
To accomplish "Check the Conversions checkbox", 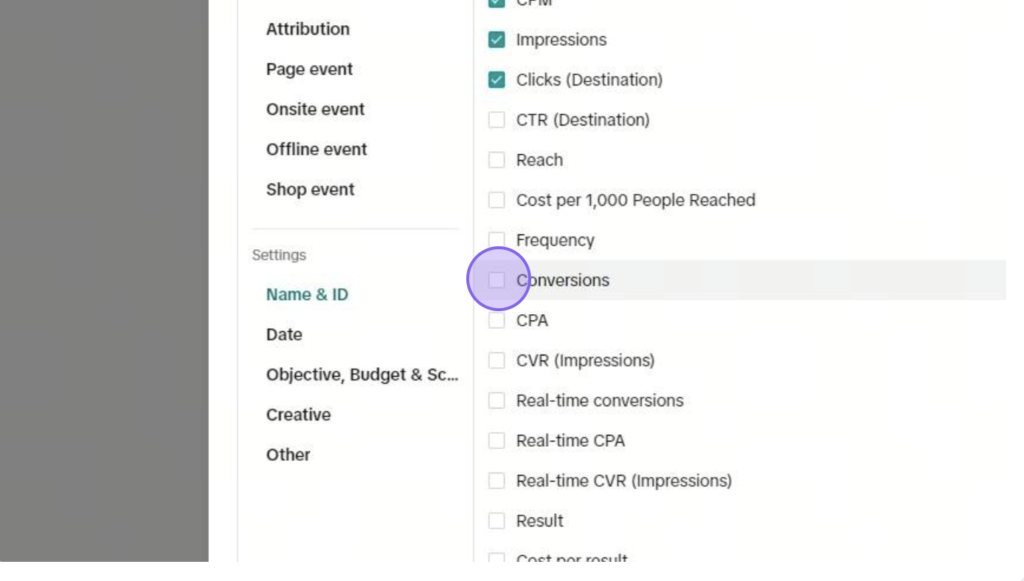I will coord(496,280).
